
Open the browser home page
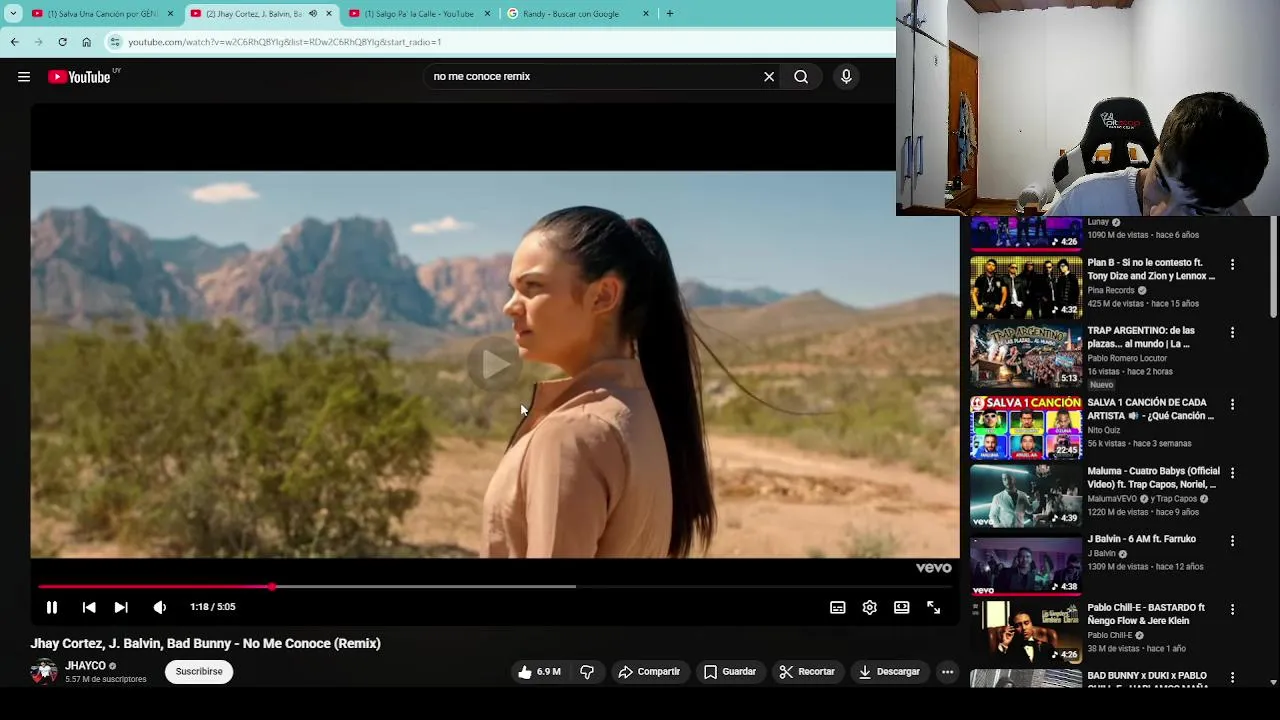click(x=86, y=42)
